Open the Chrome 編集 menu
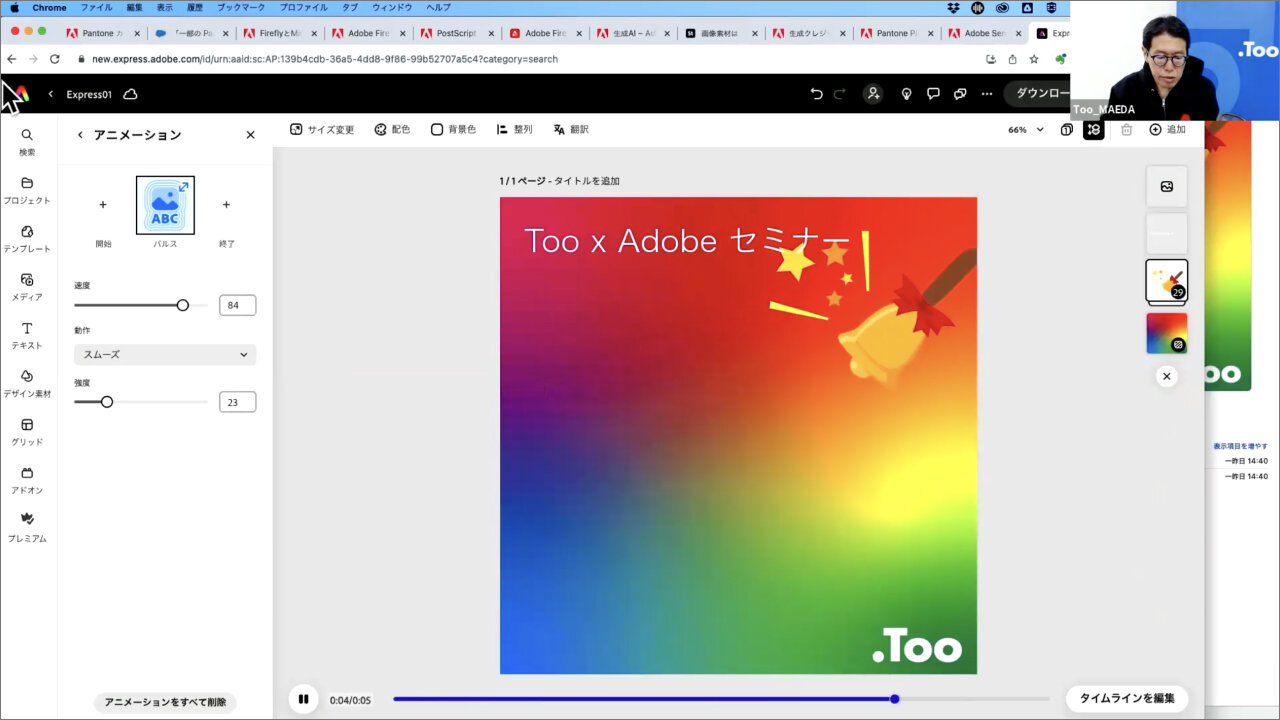 [134, 7]
